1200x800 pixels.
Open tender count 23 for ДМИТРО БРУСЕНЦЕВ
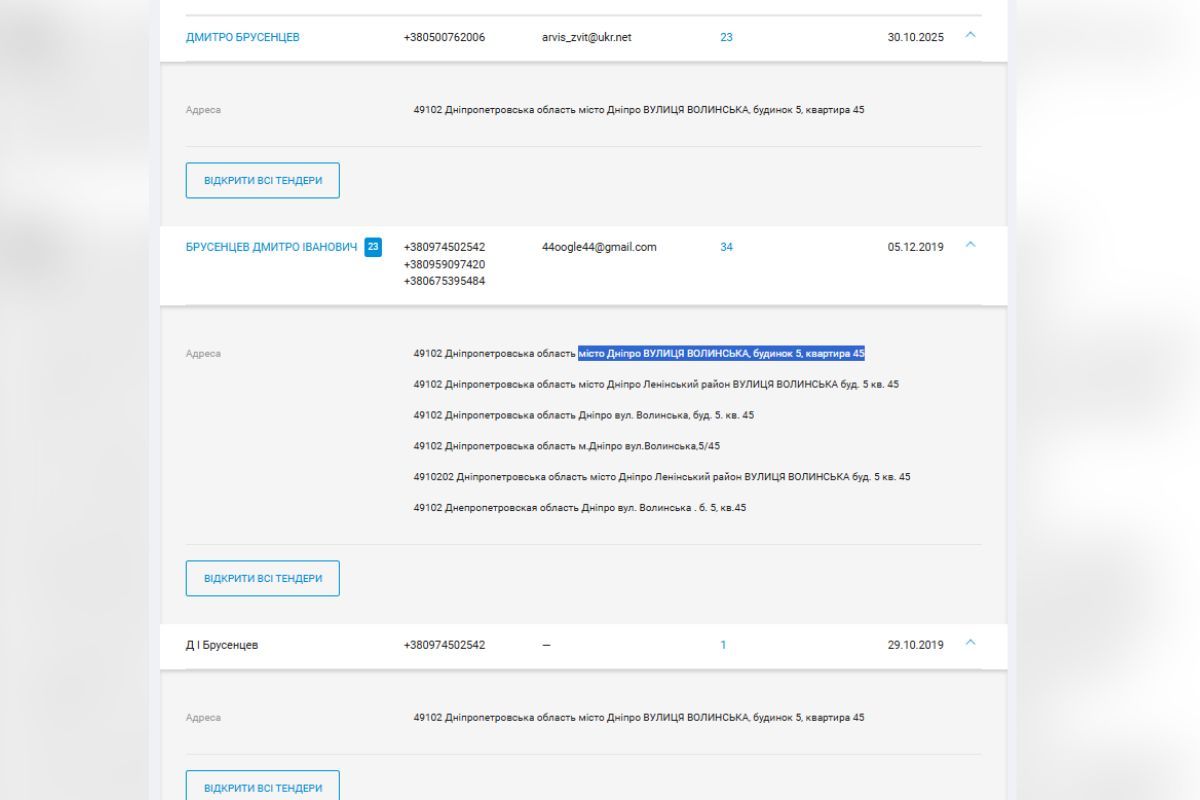pos(726,37)
